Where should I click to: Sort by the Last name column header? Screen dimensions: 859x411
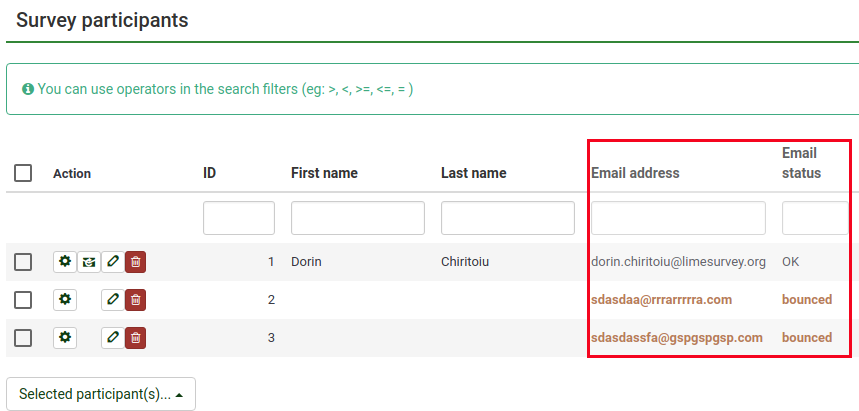473,173
